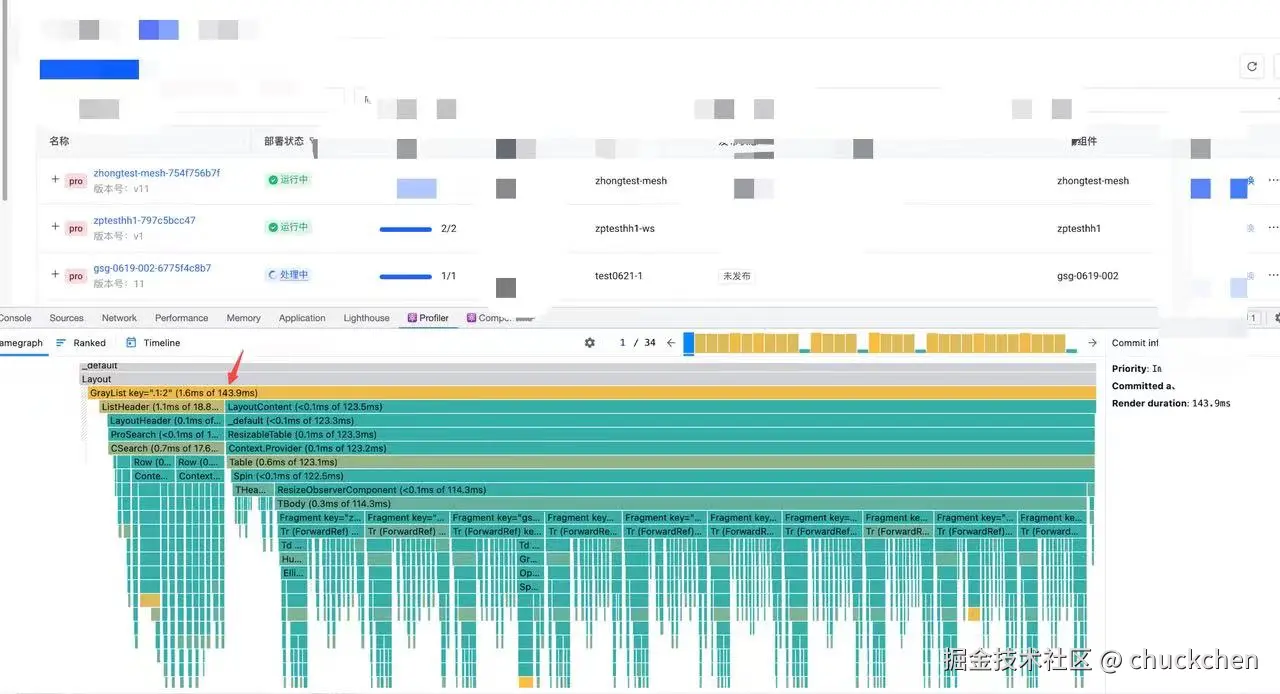Select the ProSearch flame bar
Viewport: 1280px width, 694px height.
pyautogui.click(x=165, y=435)
